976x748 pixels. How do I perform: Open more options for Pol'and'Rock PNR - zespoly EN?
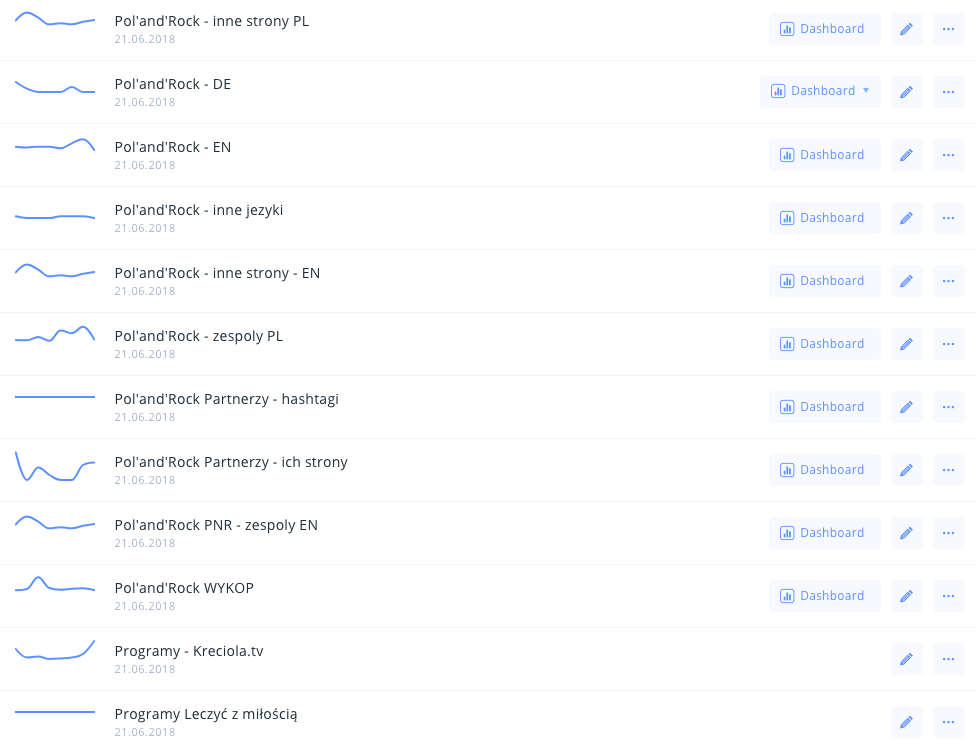tap(948, 533)
